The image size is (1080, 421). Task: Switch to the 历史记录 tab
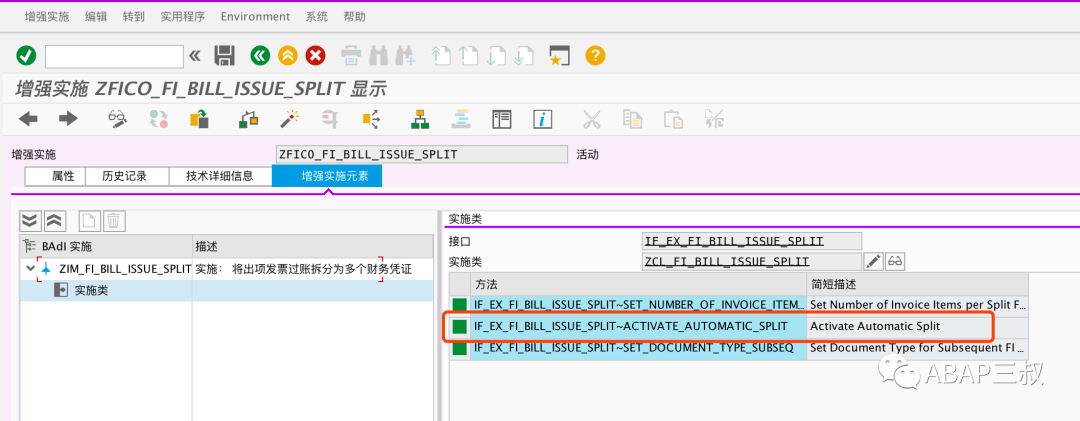click(125, 176)
